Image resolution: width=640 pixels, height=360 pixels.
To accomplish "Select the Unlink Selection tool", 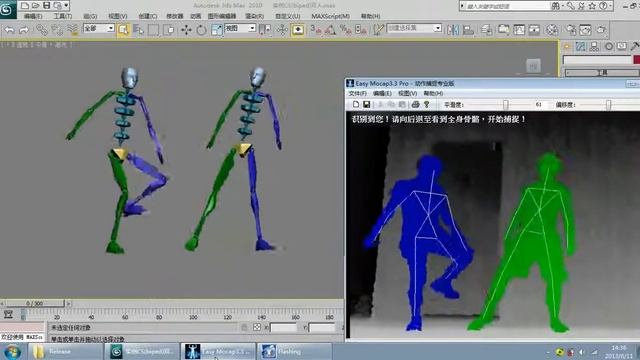I will [x=57, y=29].
